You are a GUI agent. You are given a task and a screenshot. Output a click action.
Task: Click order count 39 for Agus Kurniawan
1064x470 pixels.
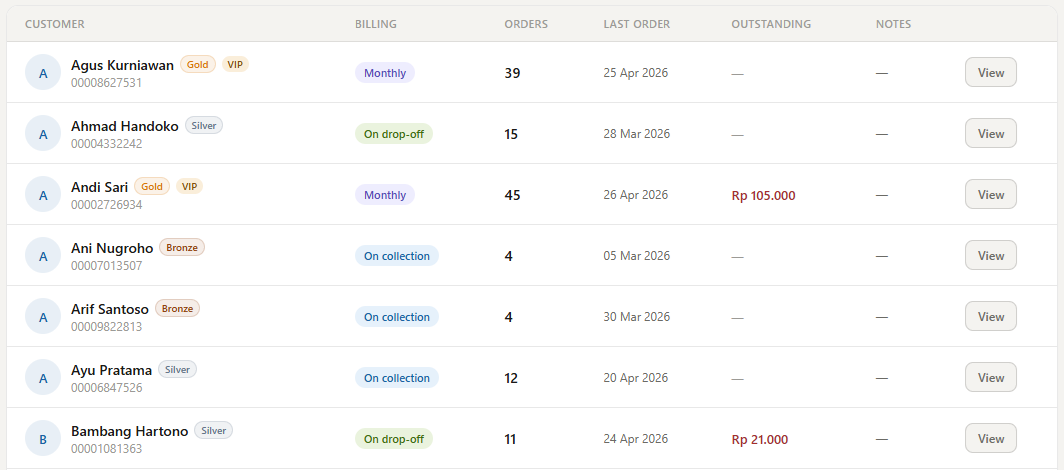pyautogui.click(x=512, y=73)
